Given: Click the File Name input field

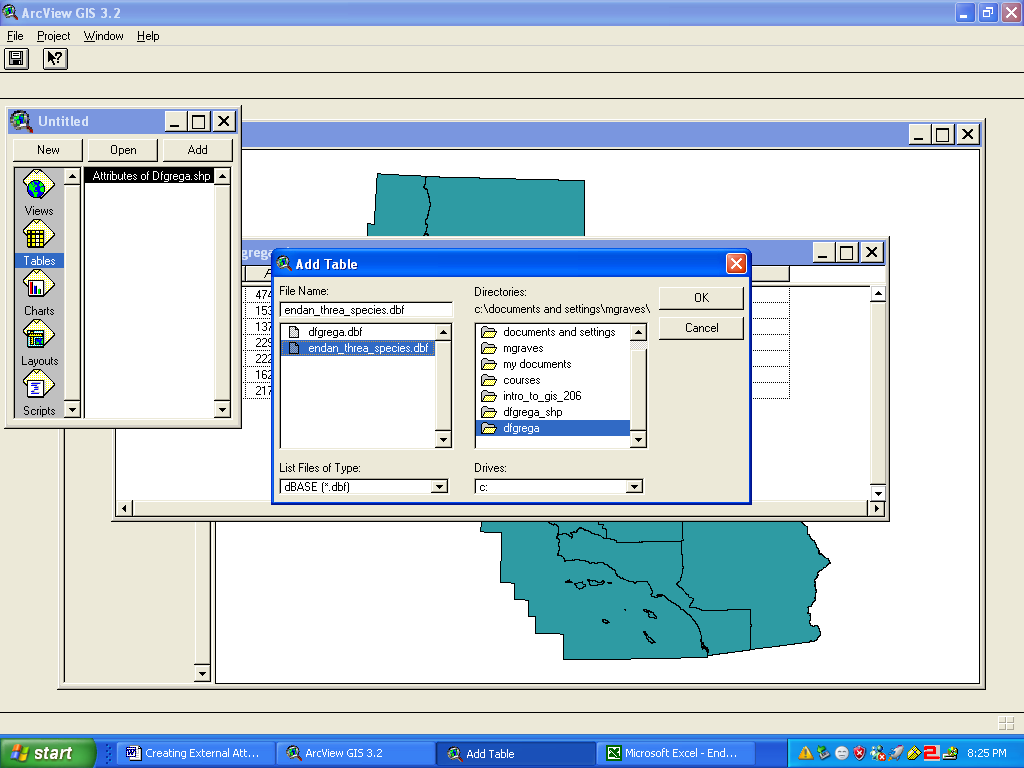Looking at the screenshot, I should click(366, 310).
